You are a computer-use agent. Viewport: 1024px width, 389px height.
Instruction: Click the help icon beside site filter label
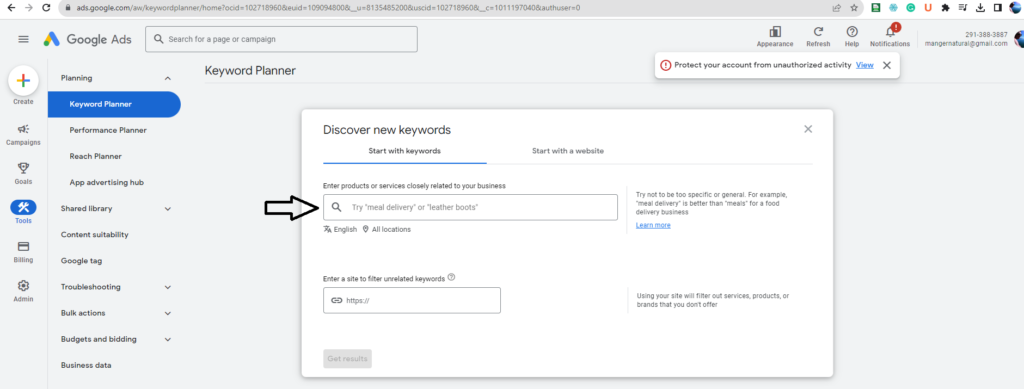click(x=451, y=277)
